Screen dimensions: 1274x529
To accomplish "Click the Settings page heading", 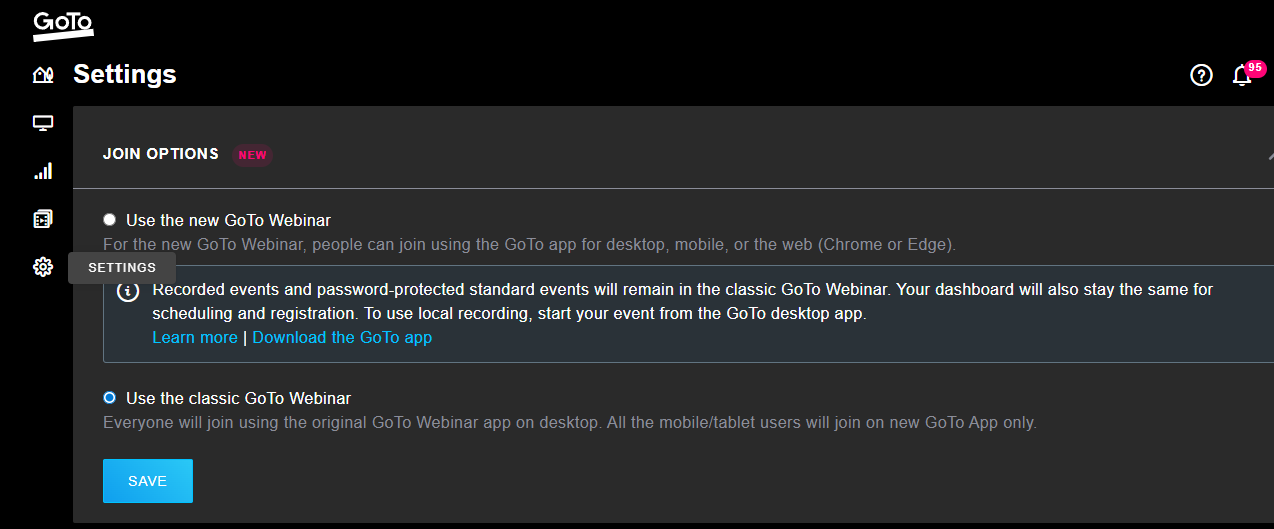I will tap(125, 74).
